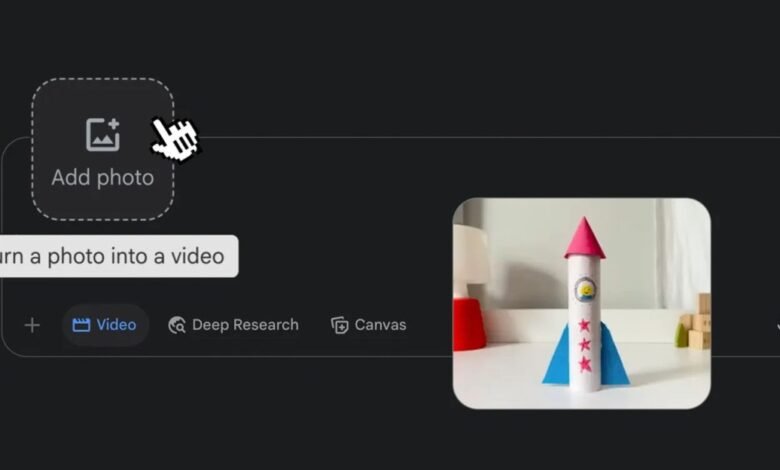Select the dashed photo upload box
The height and width of the screenshot is (470, 780).
click(x=103, y=149)
